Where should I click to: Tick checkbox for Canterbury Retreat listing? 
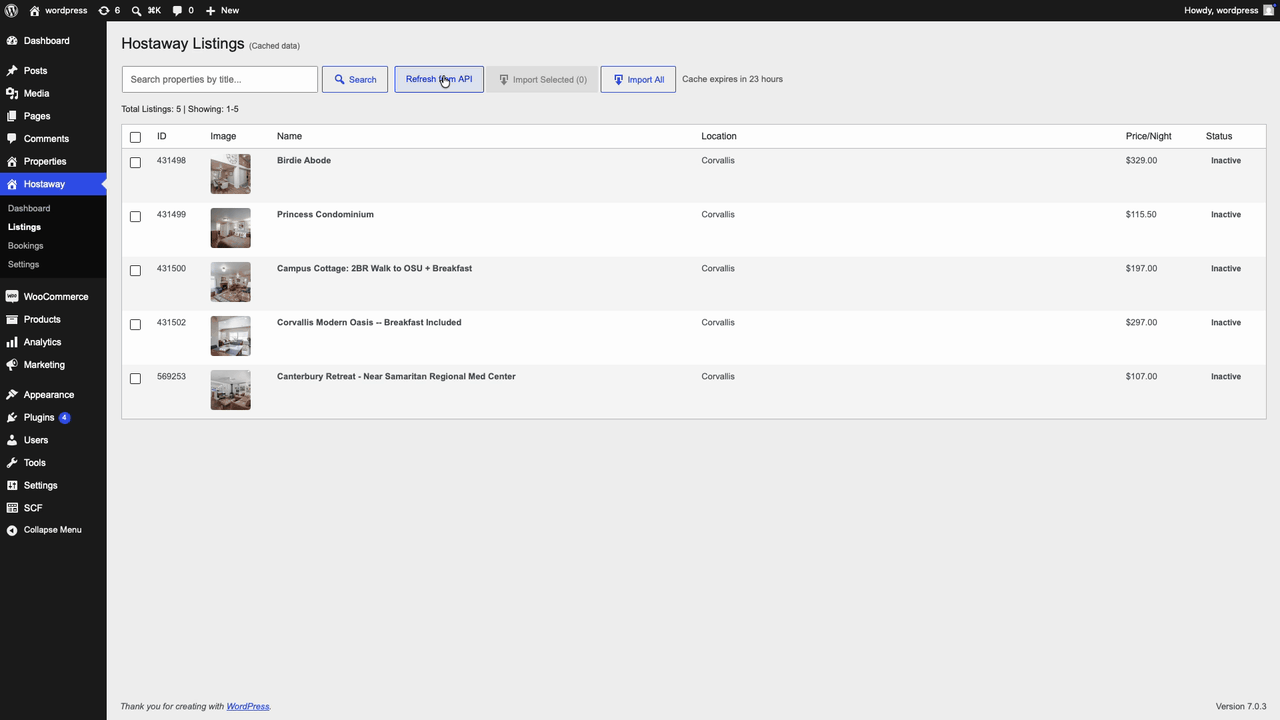(x=135, y=378)
